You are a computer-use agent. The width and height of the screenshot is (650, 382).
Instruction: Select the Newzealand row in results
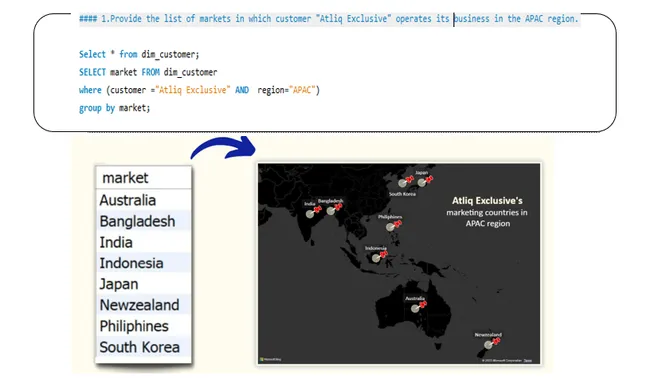pos(143,305)
